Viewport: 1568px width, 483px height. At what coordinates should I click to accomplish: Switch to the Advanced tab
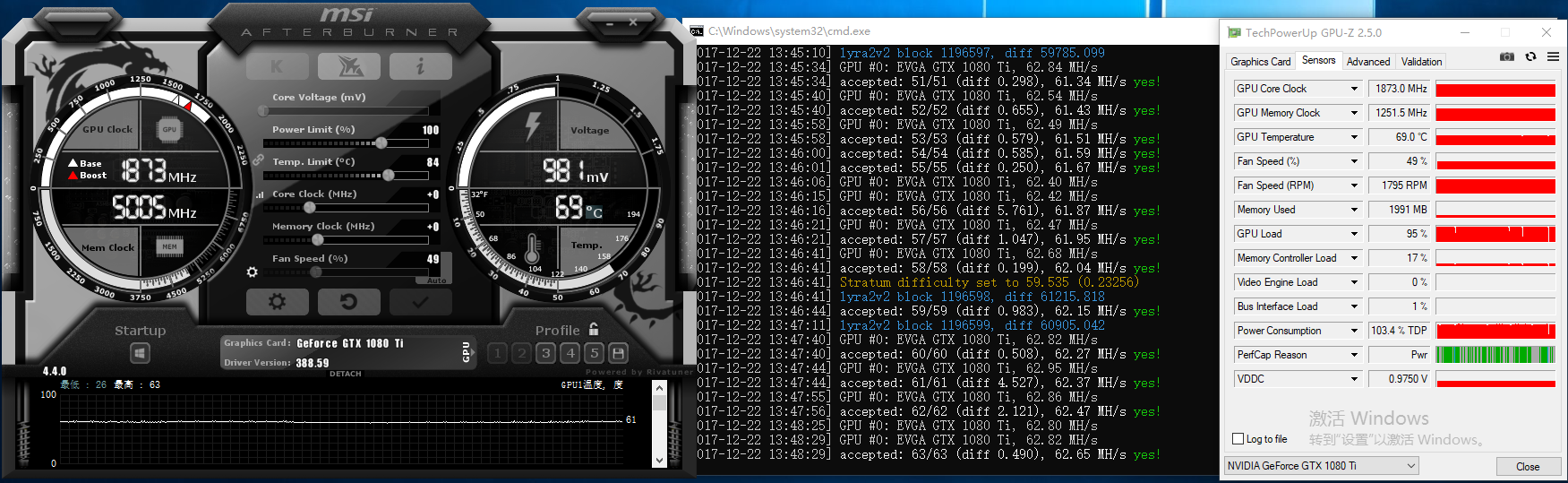(1367, 62)
